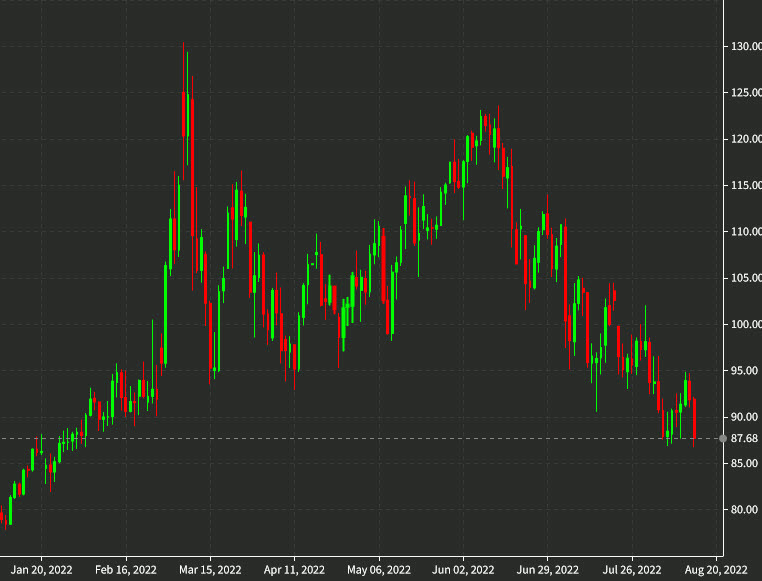The height and width of the screenshot is (581, 762).
Task: Click the 125.00 price axis label
Action: [746, 92]
